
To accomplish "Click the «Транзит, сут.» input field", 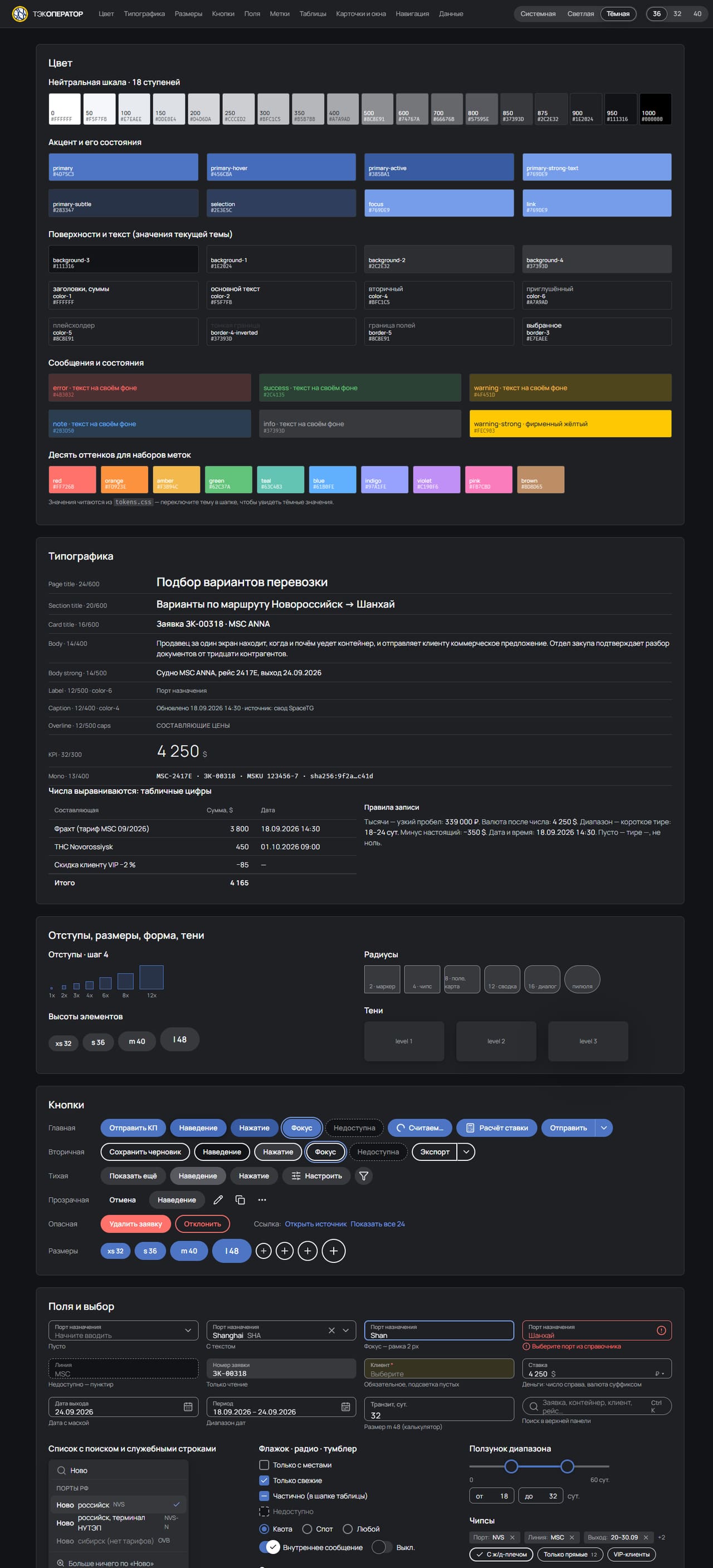I will coord(439,1409).
